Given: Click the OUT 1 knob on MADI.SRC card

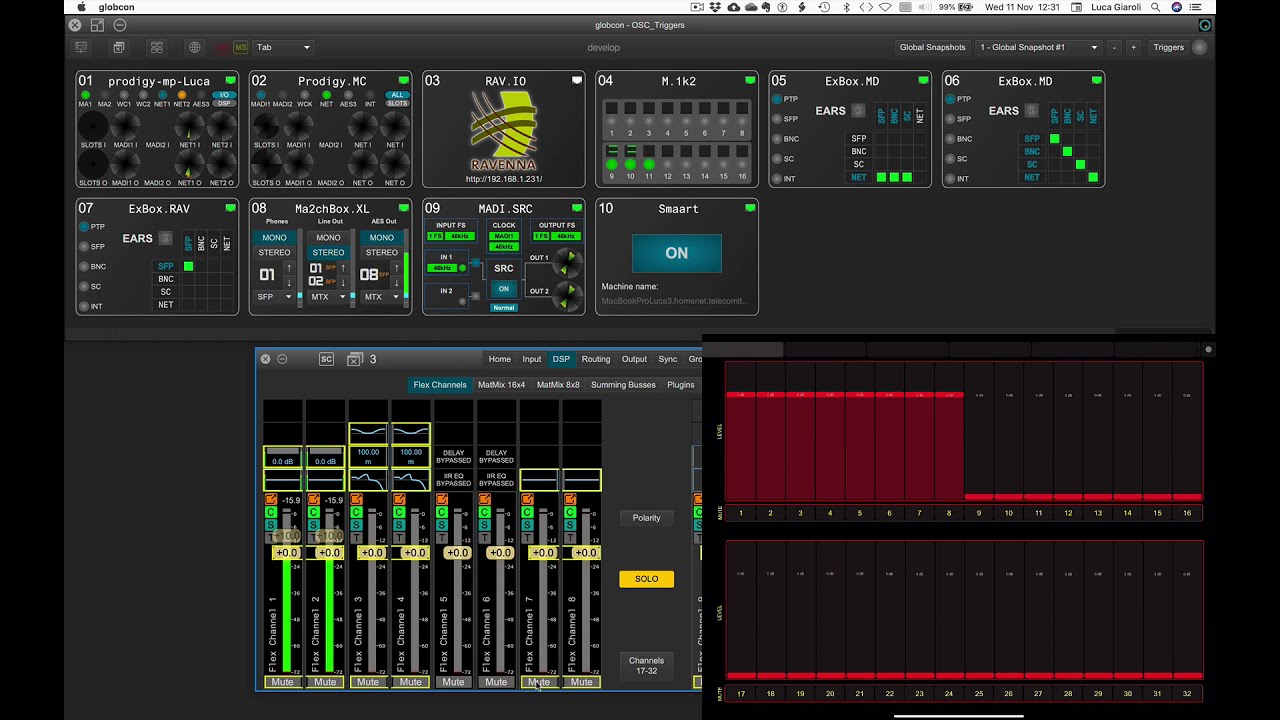Looking at the screenshot, I should pyautogui.click(x=568, y=264).
